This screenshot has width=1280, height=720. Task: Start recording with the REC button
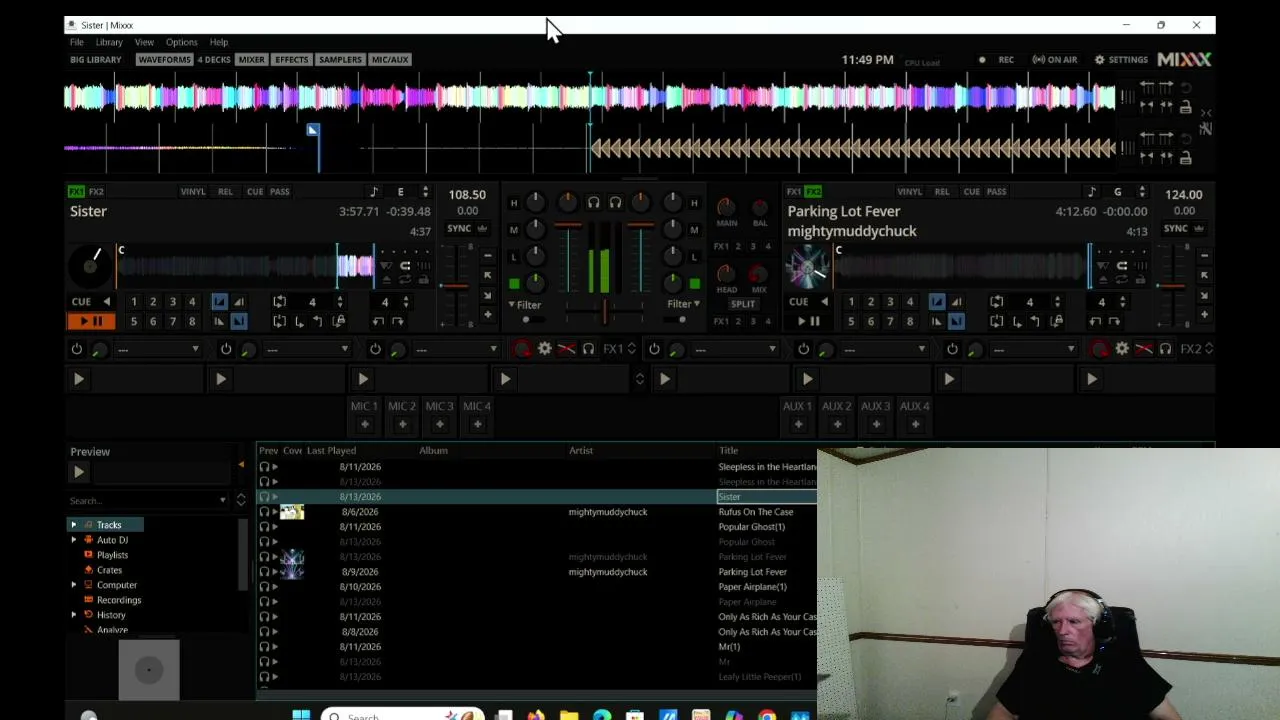tap(997, 60)
